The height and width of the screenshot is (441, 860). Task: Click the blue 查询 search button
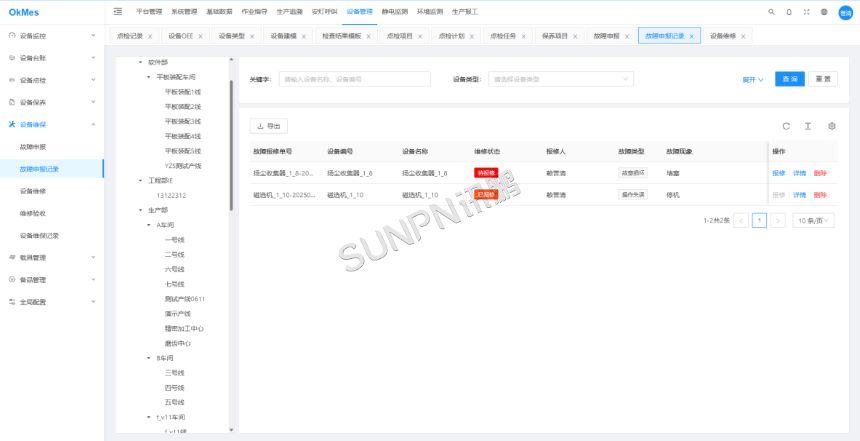[790, 79]
